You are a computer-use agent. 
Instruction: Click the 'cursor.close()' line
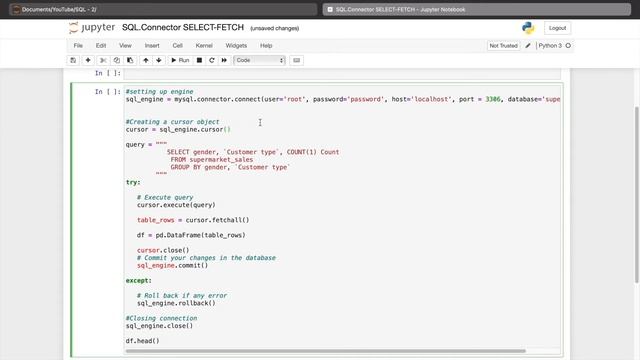(163, 250)
